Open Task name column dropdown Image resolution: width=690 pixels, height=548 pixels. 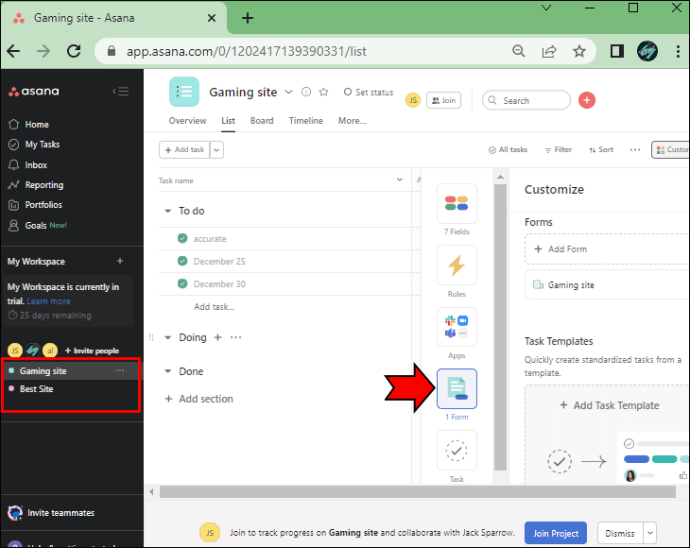tap(400, 180)
